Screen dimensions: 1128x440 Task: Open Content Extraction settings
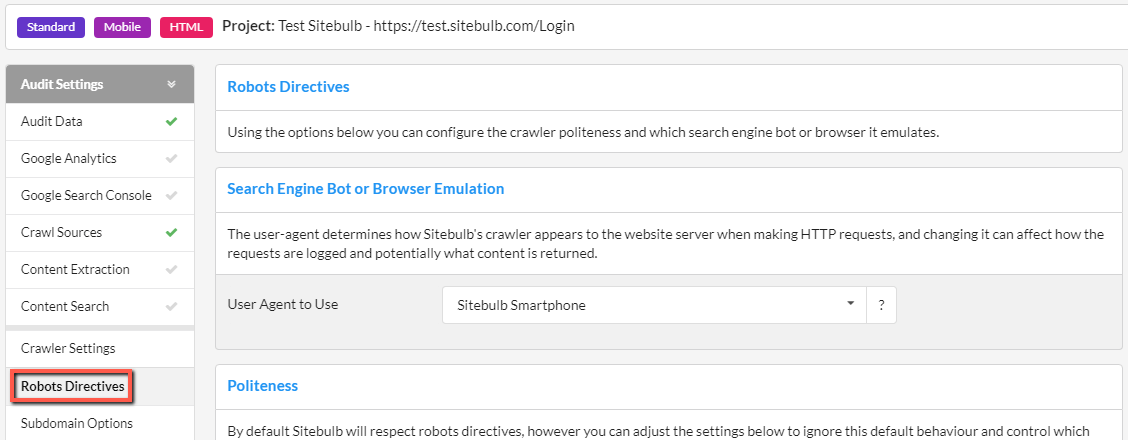tap(100, 270)
